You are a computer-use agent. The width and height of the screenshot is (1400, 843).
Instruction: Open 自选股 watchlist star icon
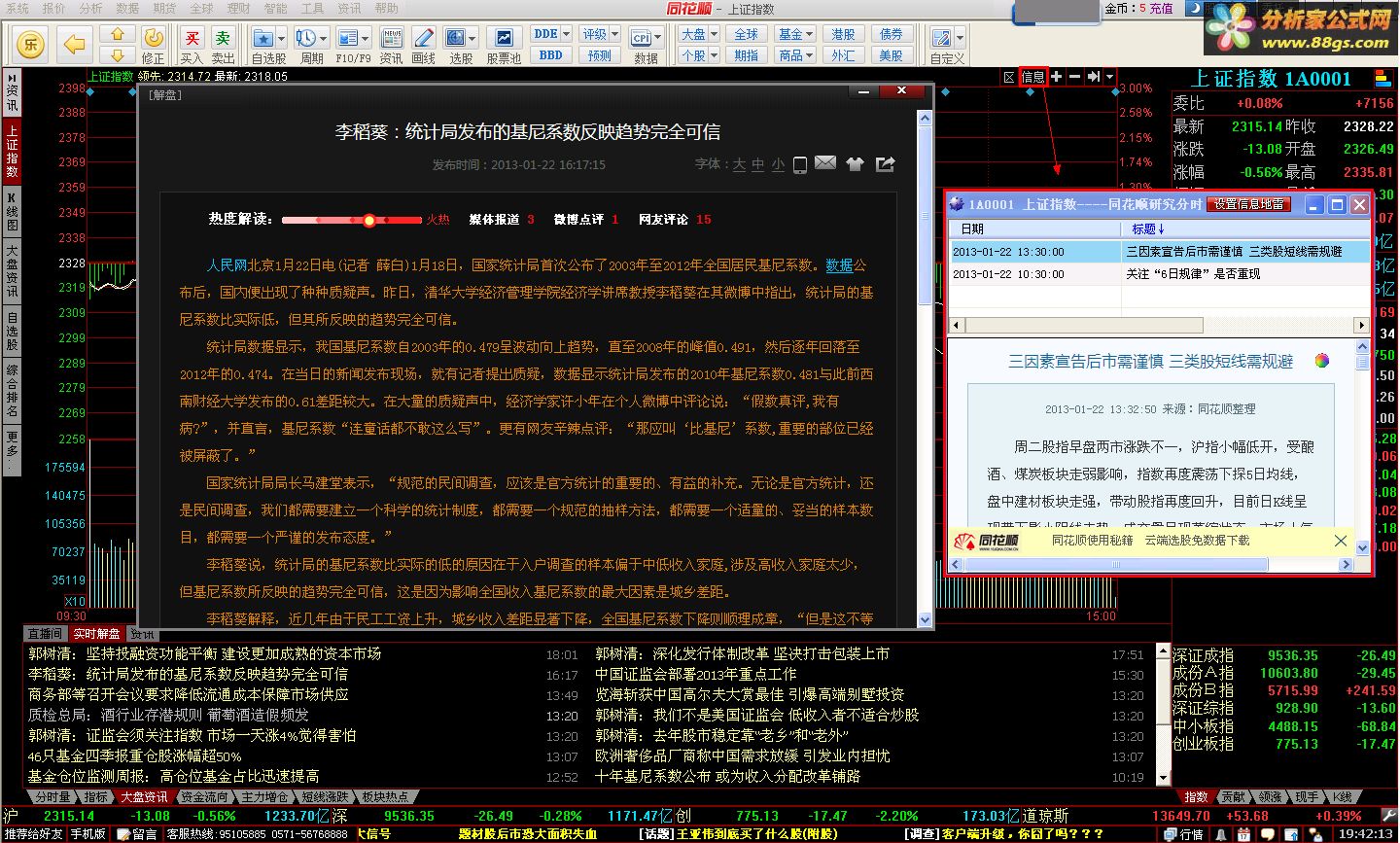tap(263, 38)
